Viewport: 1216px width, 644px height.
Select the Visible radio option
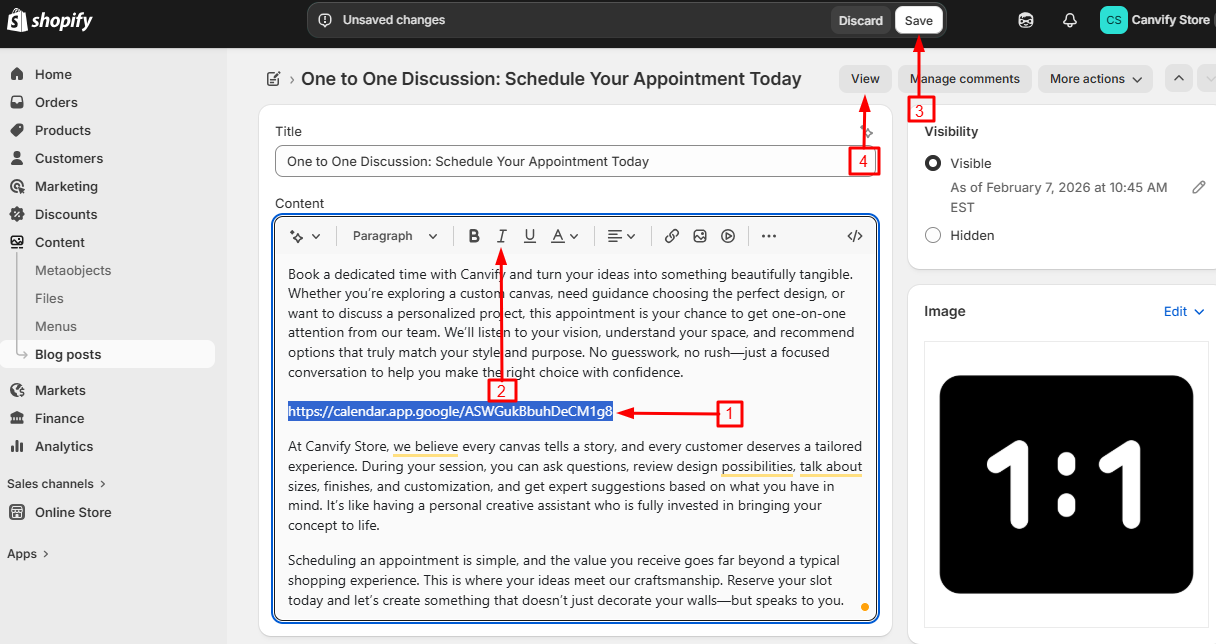pos(933,163)
